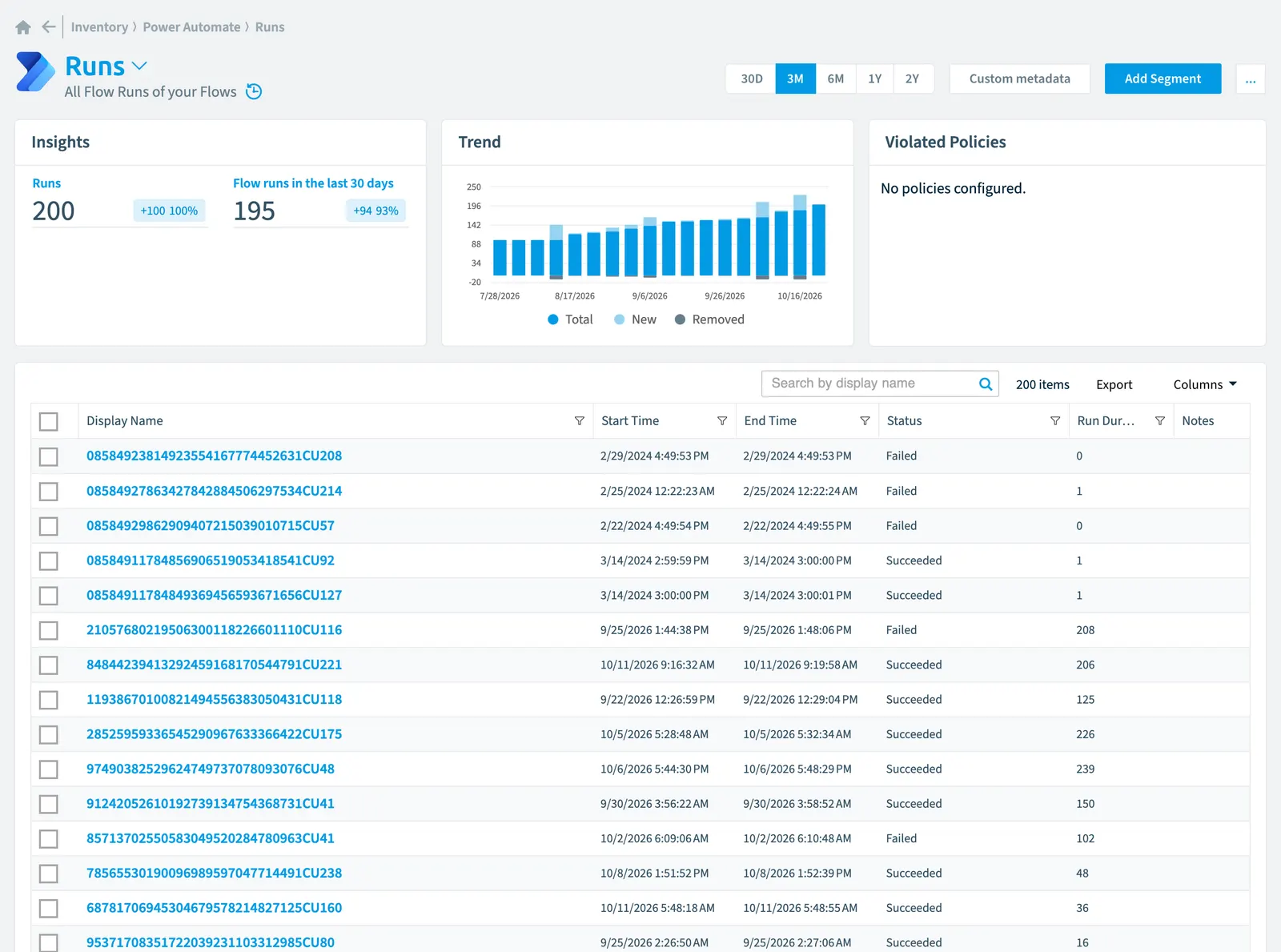Tick the select-all header checkbox
This screenshot has width=1281, height=952.
(49, 421)
